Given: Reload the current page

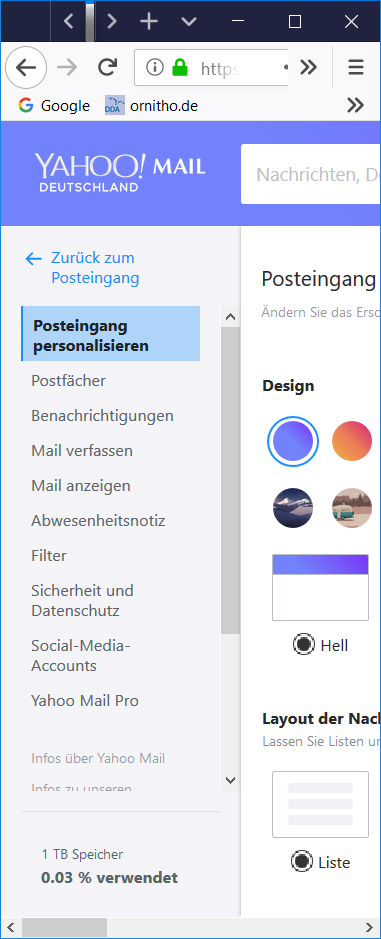Looking at the screenshot, I should point(107,68).
